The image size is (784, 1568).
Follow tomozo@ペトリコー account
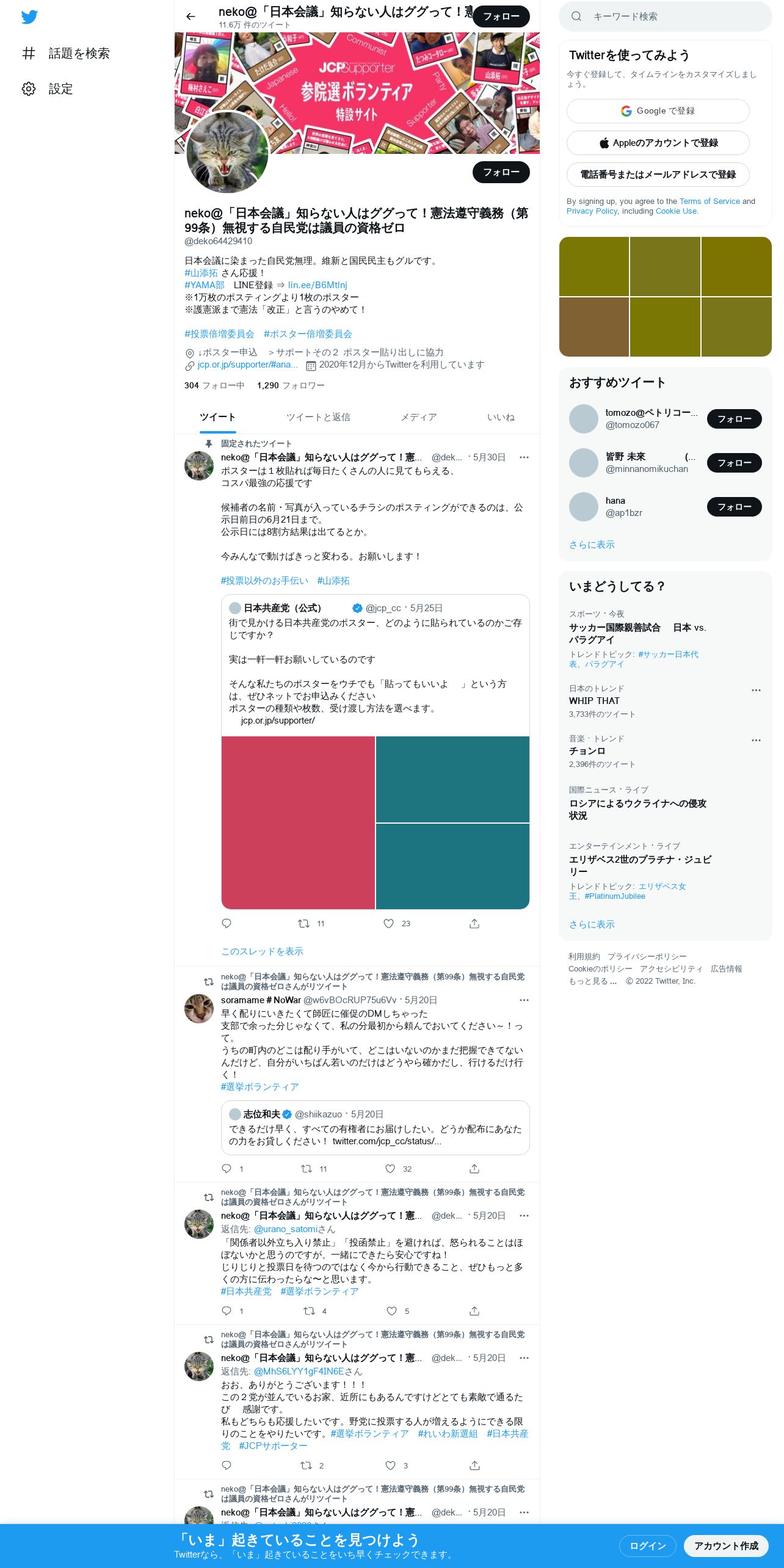[x=735, y=419]
